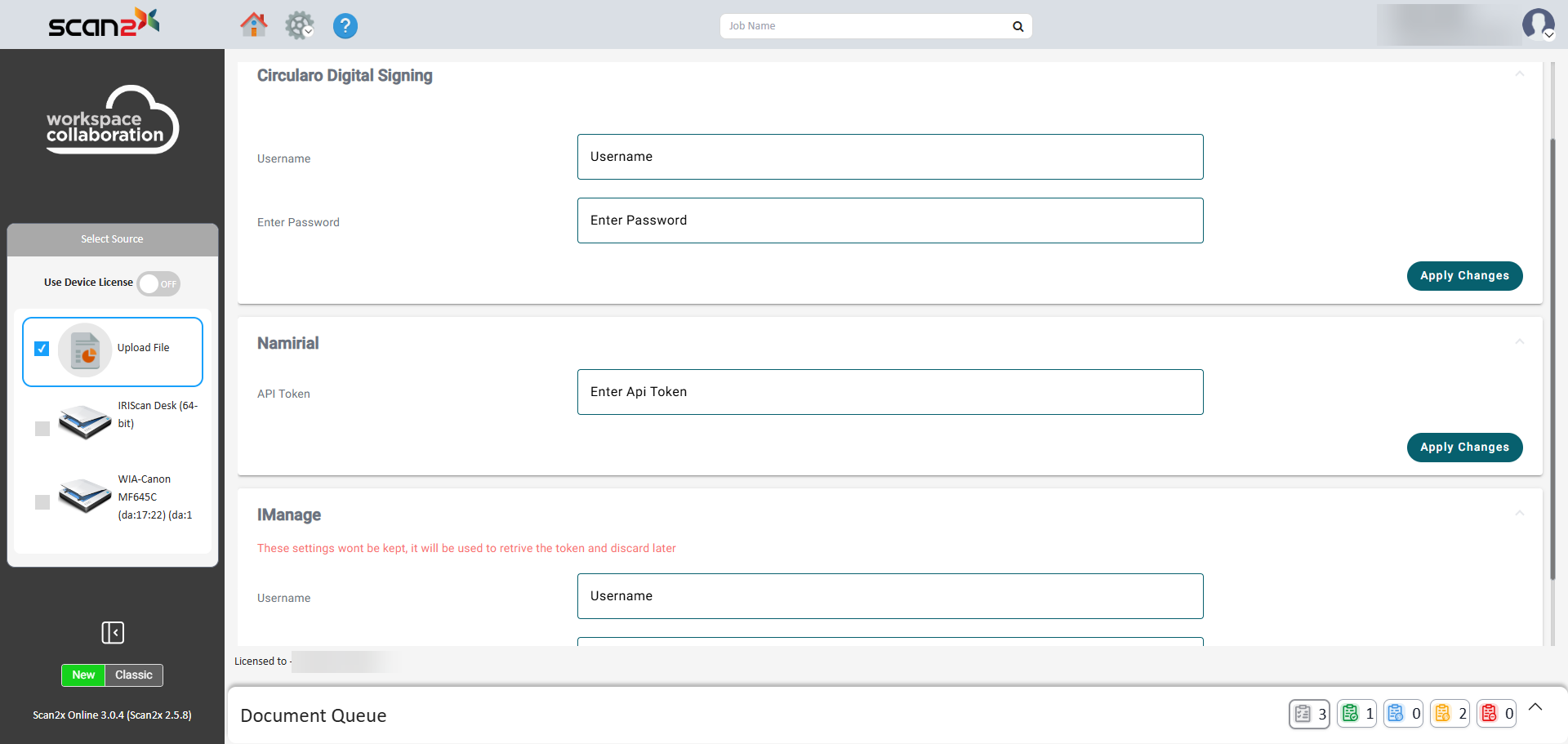Switch to the Classic view tab
The image size is (1568, 744).
point(134,675)
